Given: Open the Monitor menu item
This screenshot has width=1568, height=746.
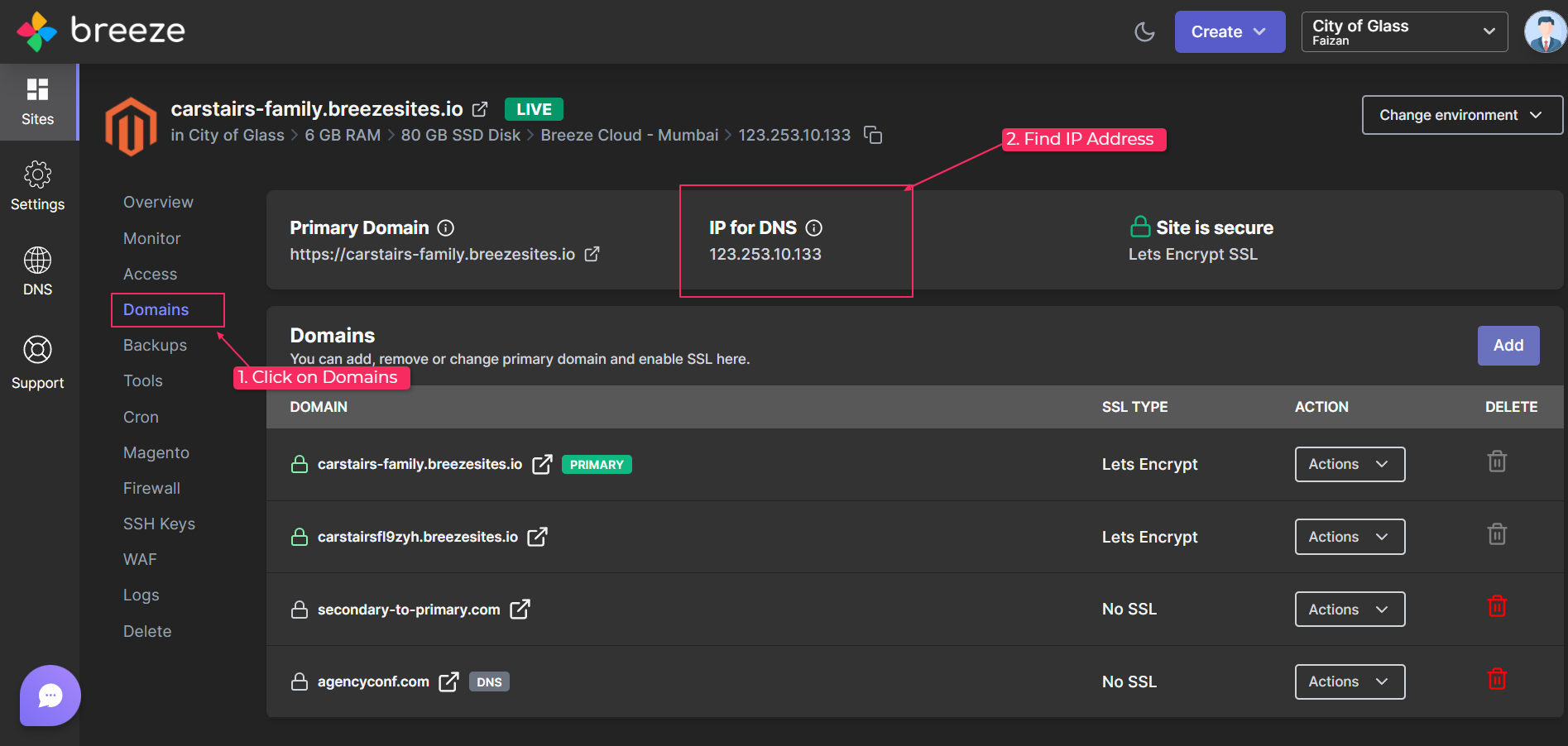Looking at the screenshot, I should pos(151,238).
